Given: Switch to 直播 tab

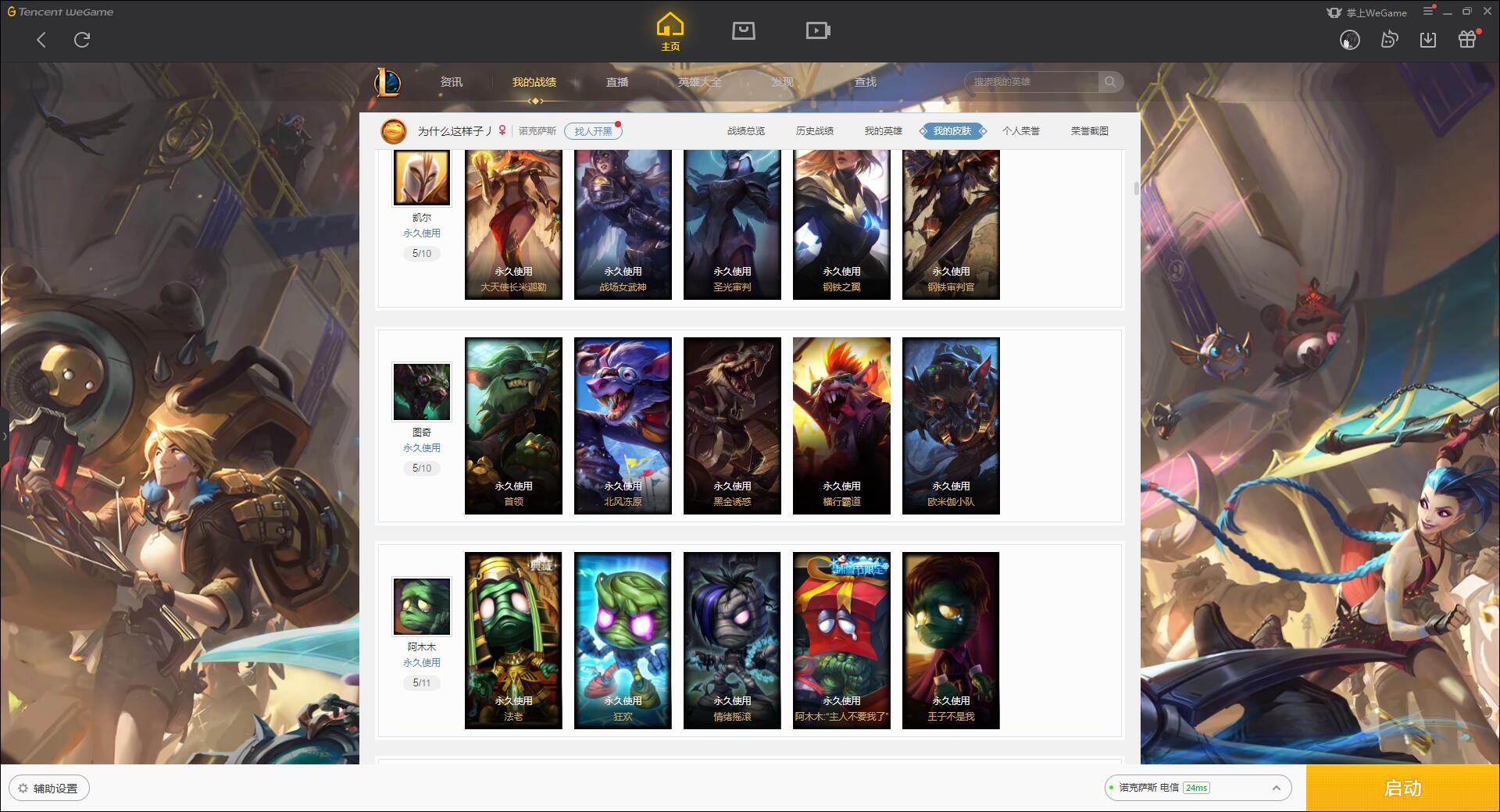Looking at the screenshot, I should point(617,82).
